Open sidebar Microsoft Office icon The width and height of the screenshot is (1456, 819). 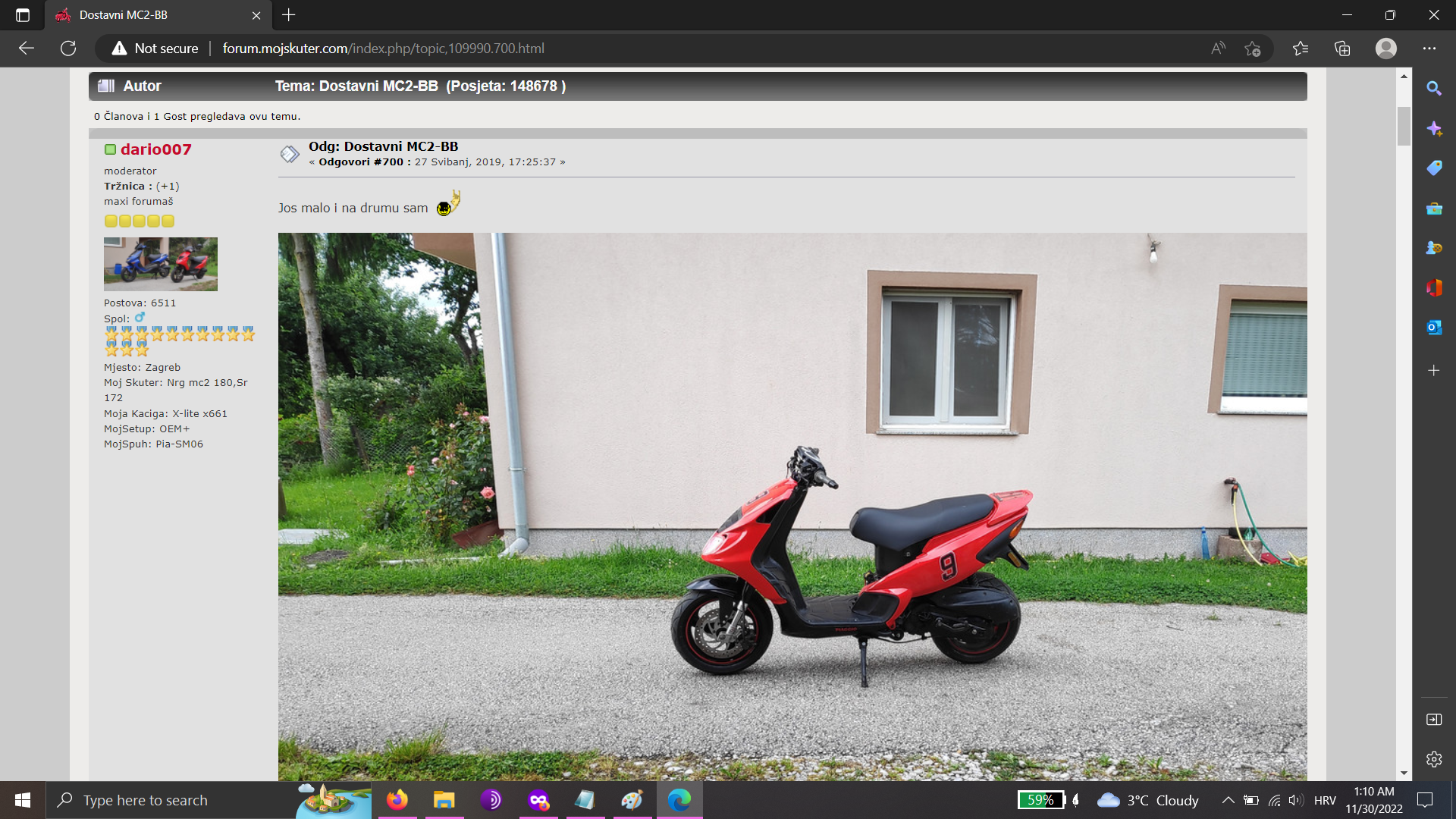point(1434,287)
